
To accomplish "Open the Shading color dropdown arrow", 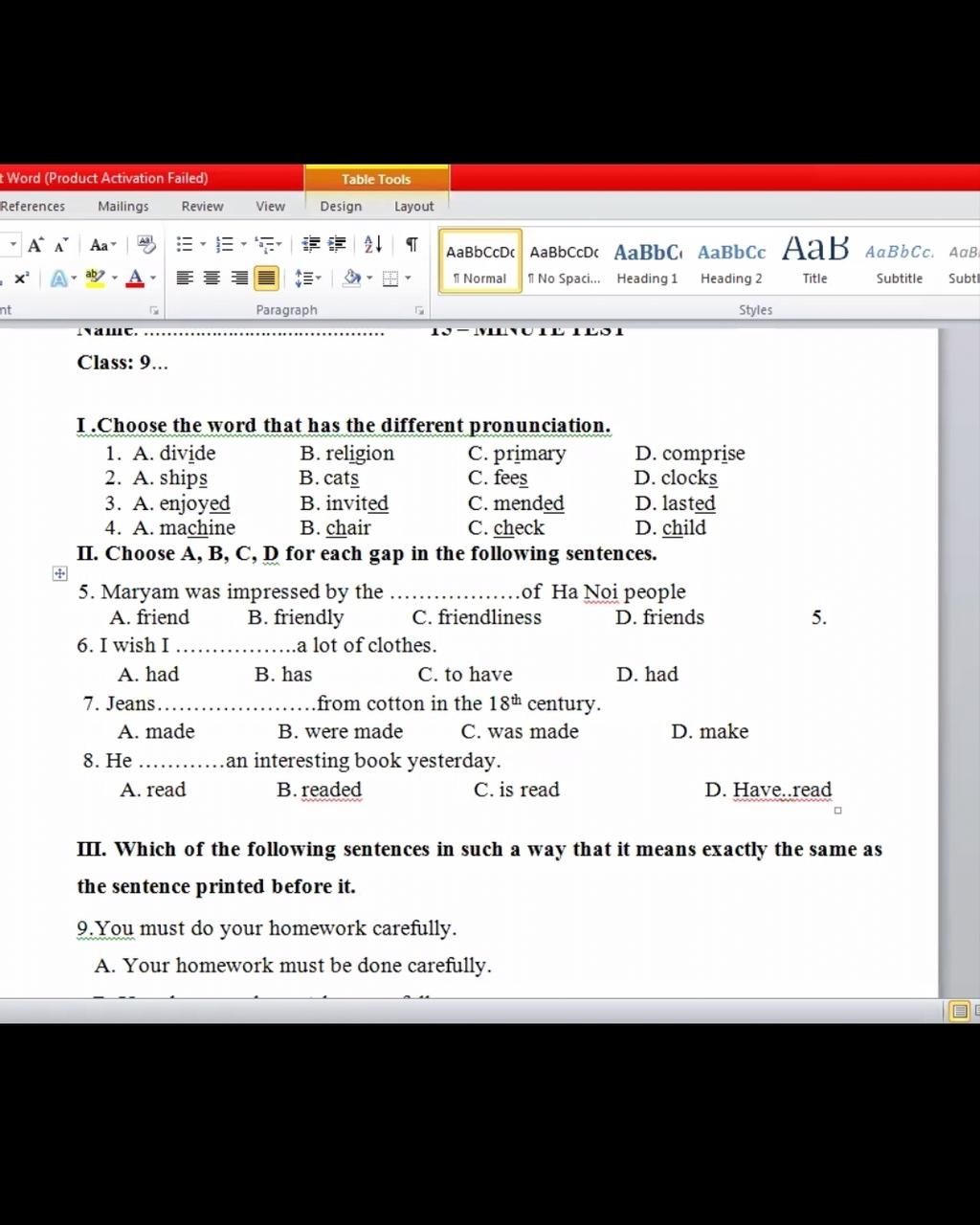I will [x=369, y=278].
